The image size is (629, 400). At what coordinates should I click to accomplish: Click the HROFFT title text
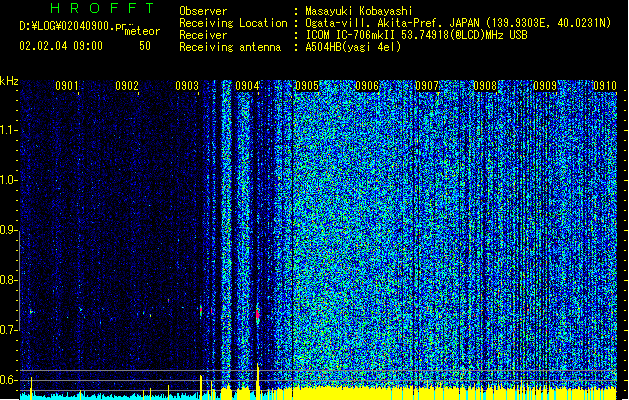point(102,8)
